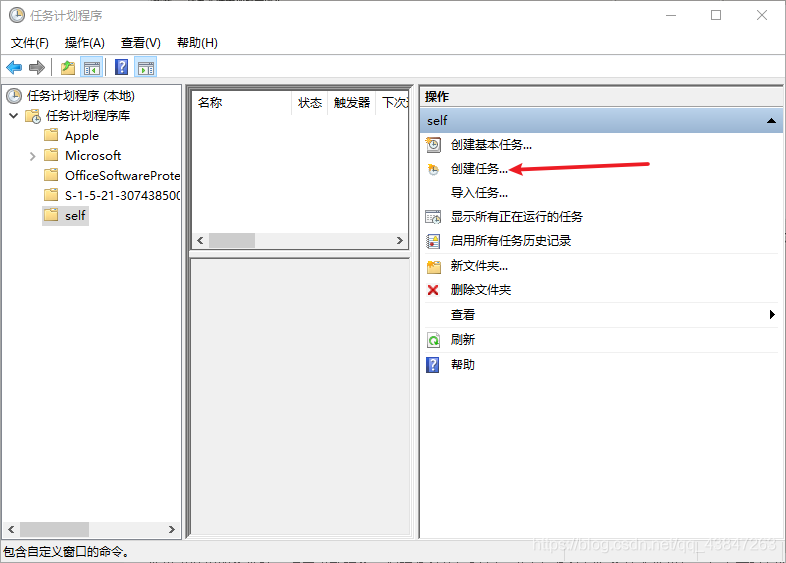786x563 pixels.
Task: Minimize the 任务计划程序 window
Action: [671, 16]
